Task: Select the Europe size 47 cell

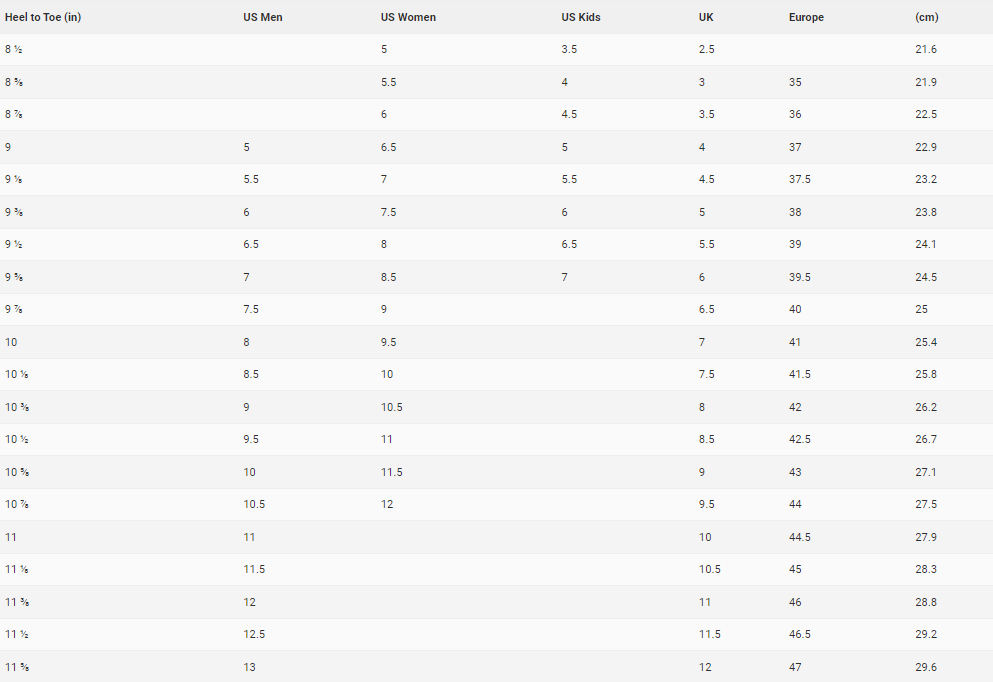Action: point(795,667)
